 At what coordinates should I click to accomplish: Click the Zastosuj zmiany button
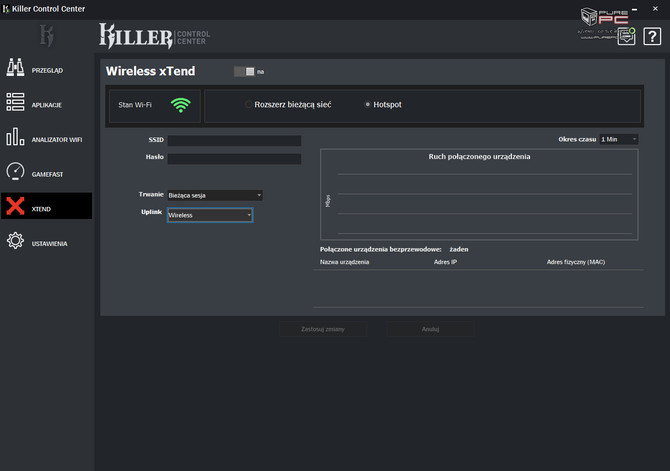point(323,329)
